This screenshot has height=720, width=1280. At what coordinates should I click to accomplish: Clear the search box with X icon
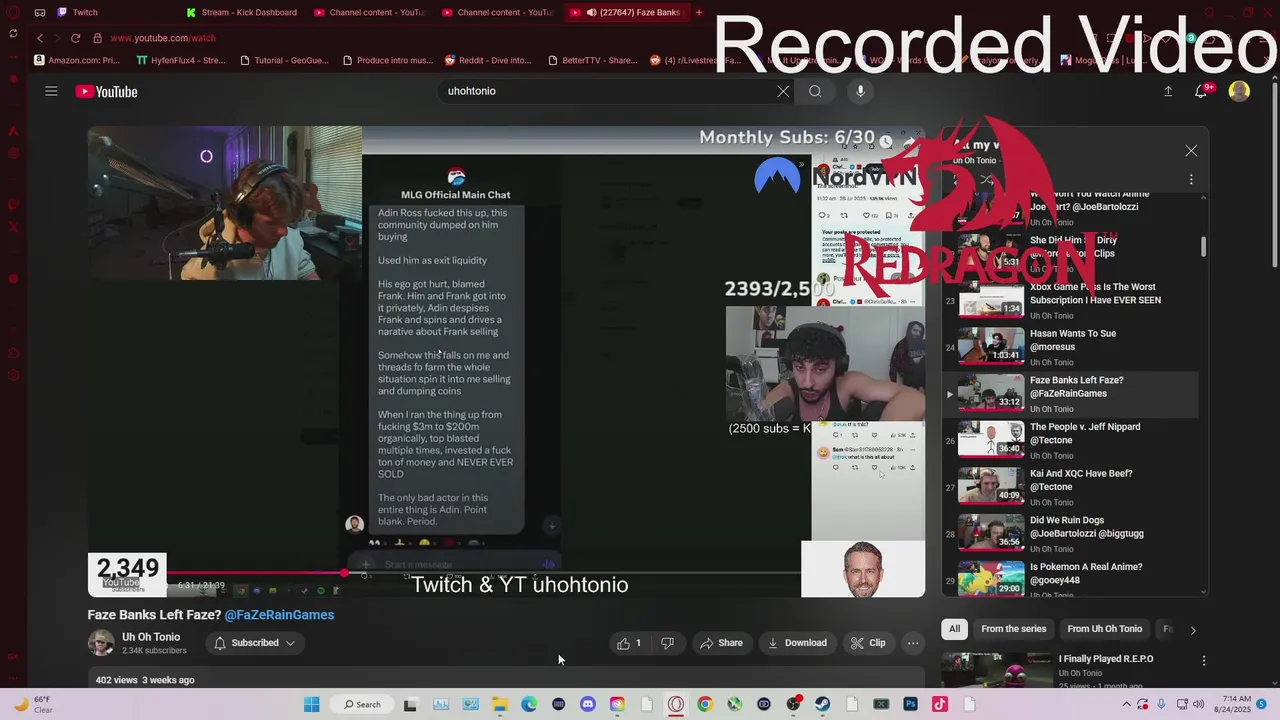coord(783,91)
